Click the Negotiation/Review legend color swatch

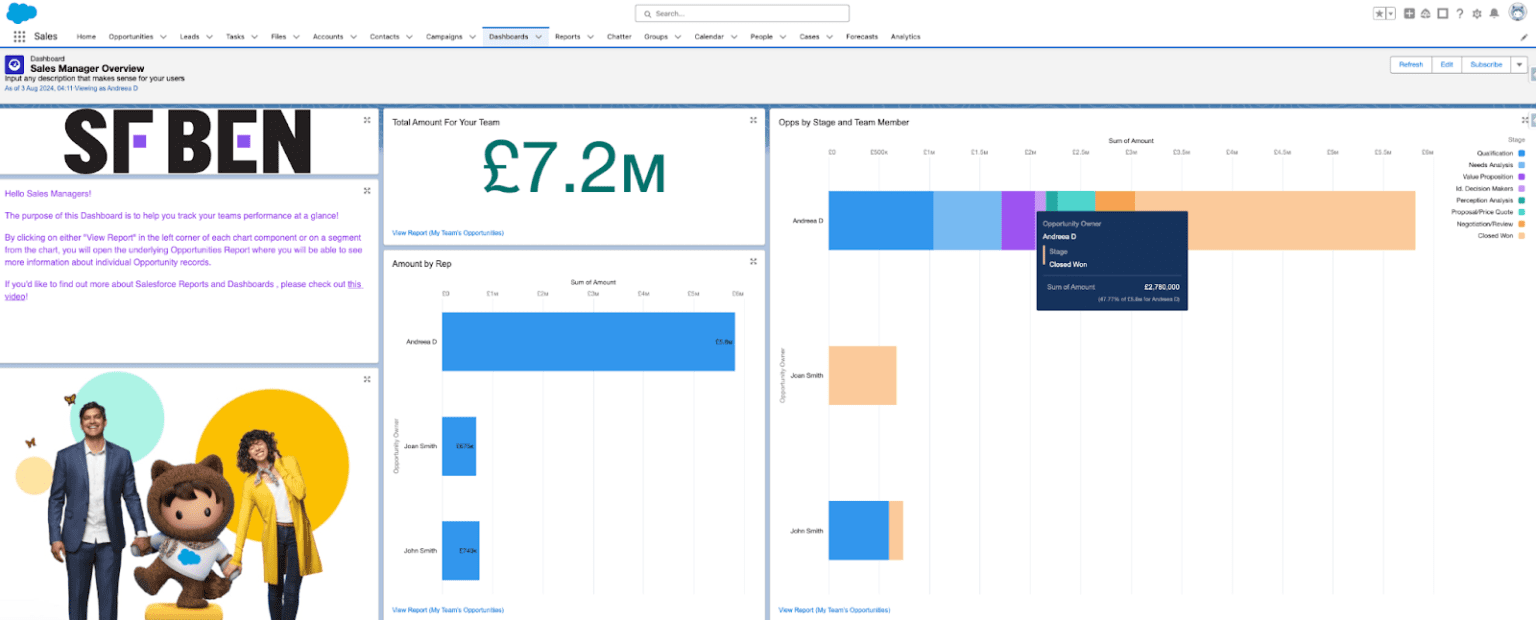(1521, 223)
